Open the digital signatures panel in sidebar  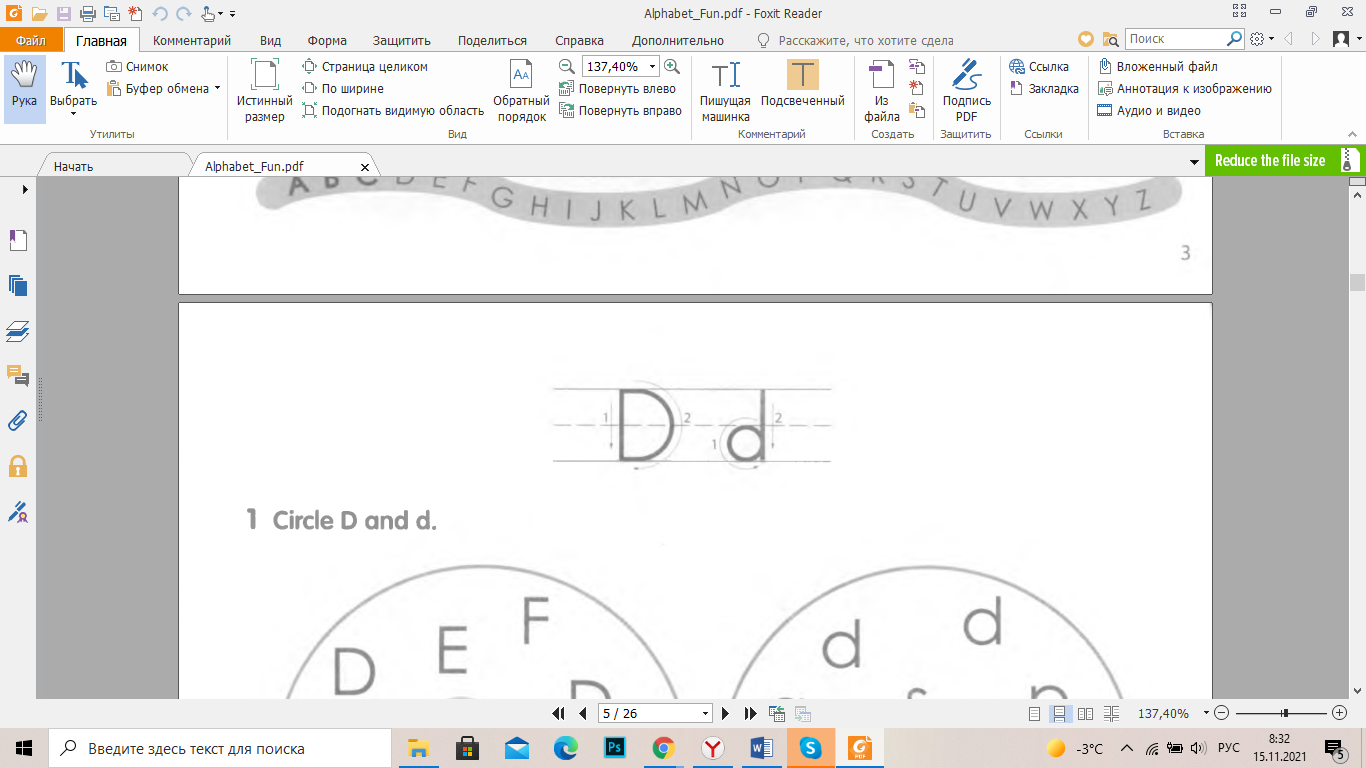click(18, 512)
